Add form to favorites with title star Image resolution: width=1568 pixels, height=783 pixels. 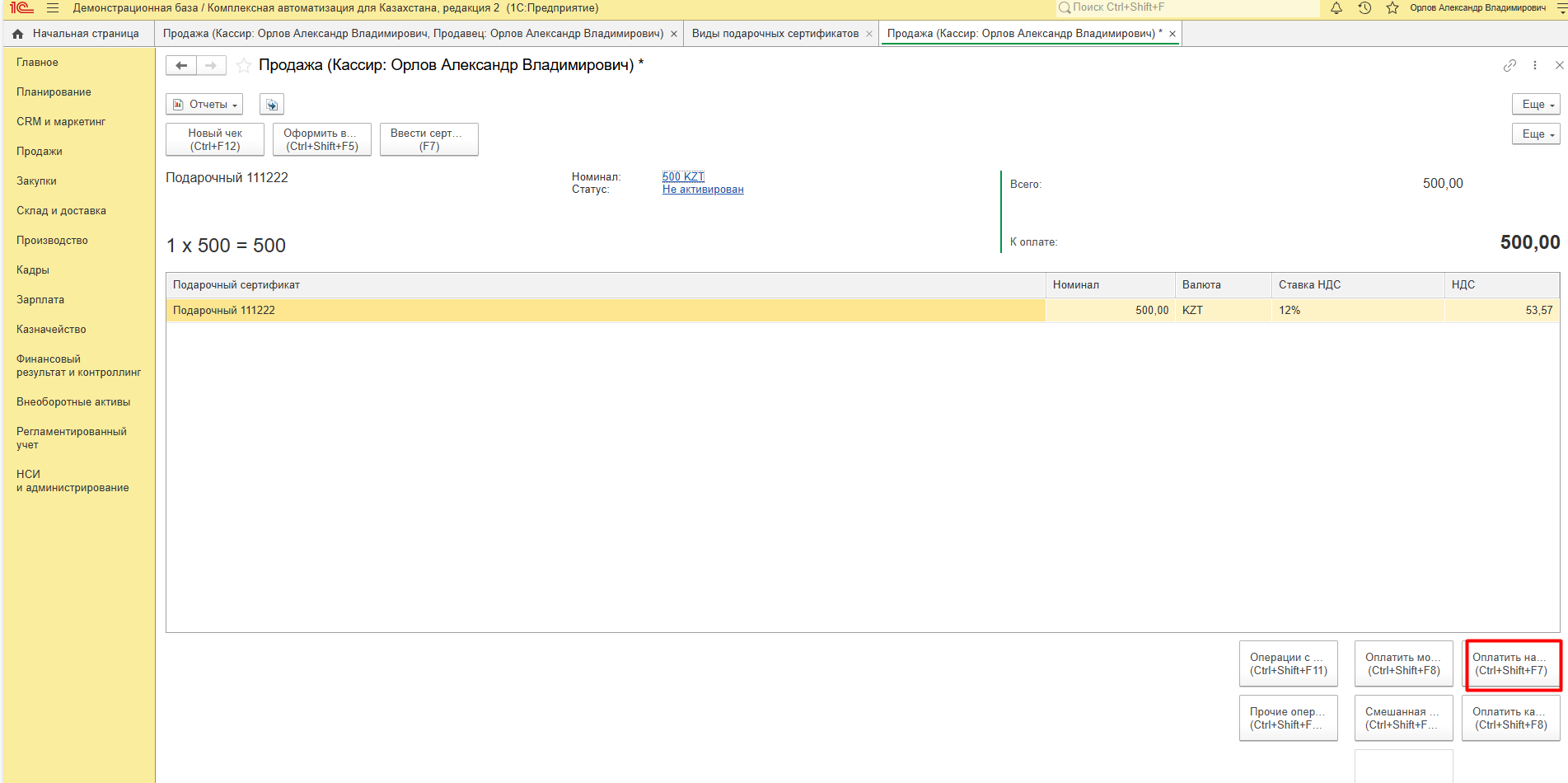(244, 65)
